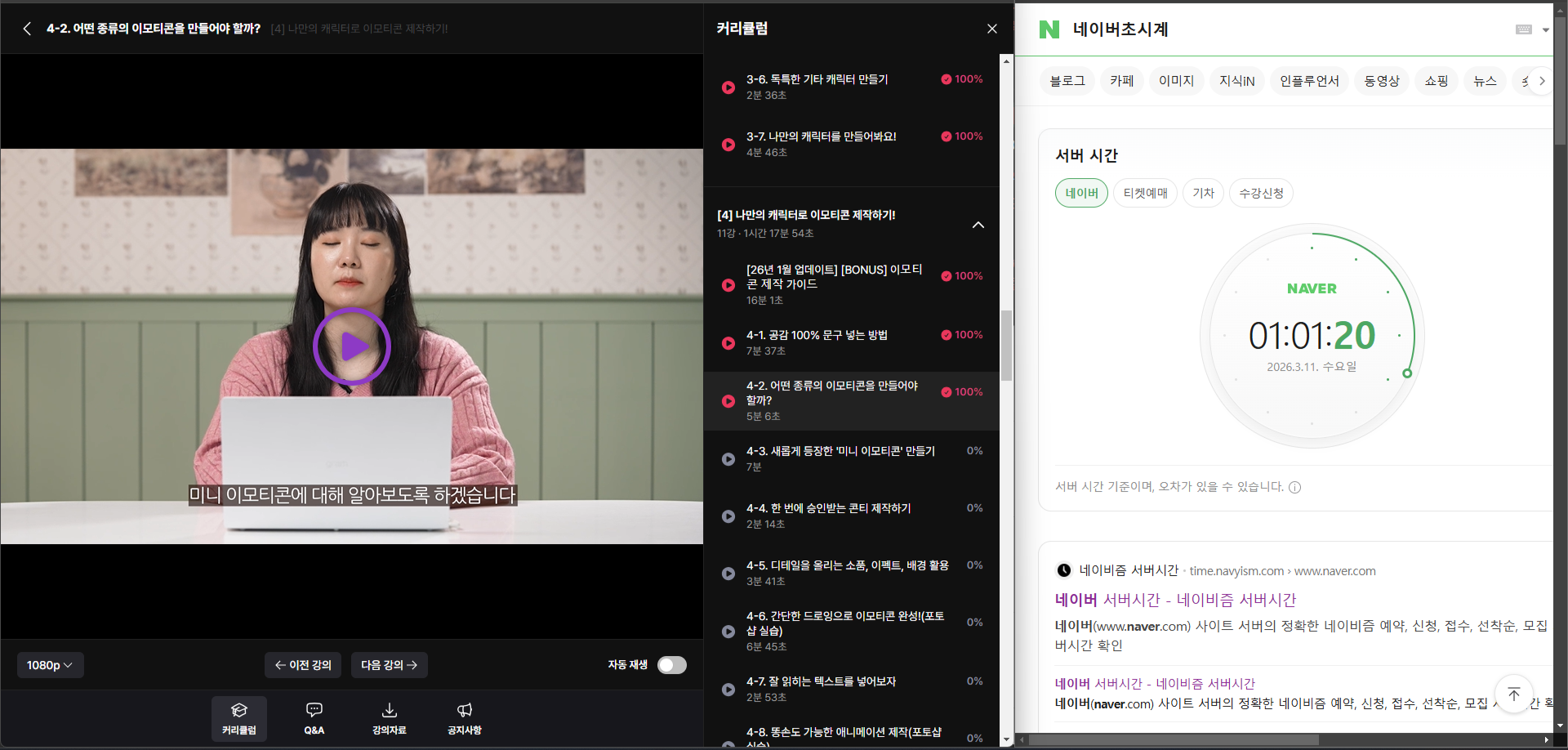1568x750 pixels.
Task: Click the play icon next to lecture 4-3
Action: pyautogui.click(x=728, y=459)
